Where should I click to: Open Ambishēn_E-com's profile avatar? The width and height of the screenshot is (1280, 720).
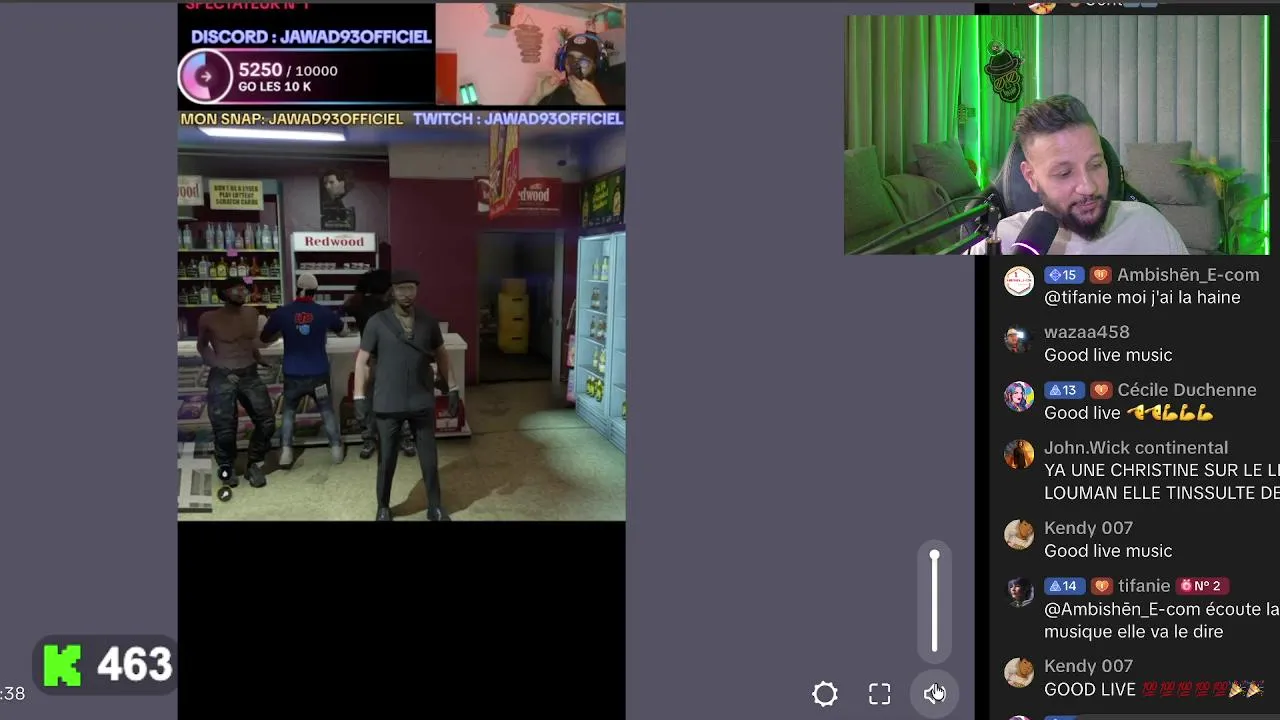[1019, 282]
